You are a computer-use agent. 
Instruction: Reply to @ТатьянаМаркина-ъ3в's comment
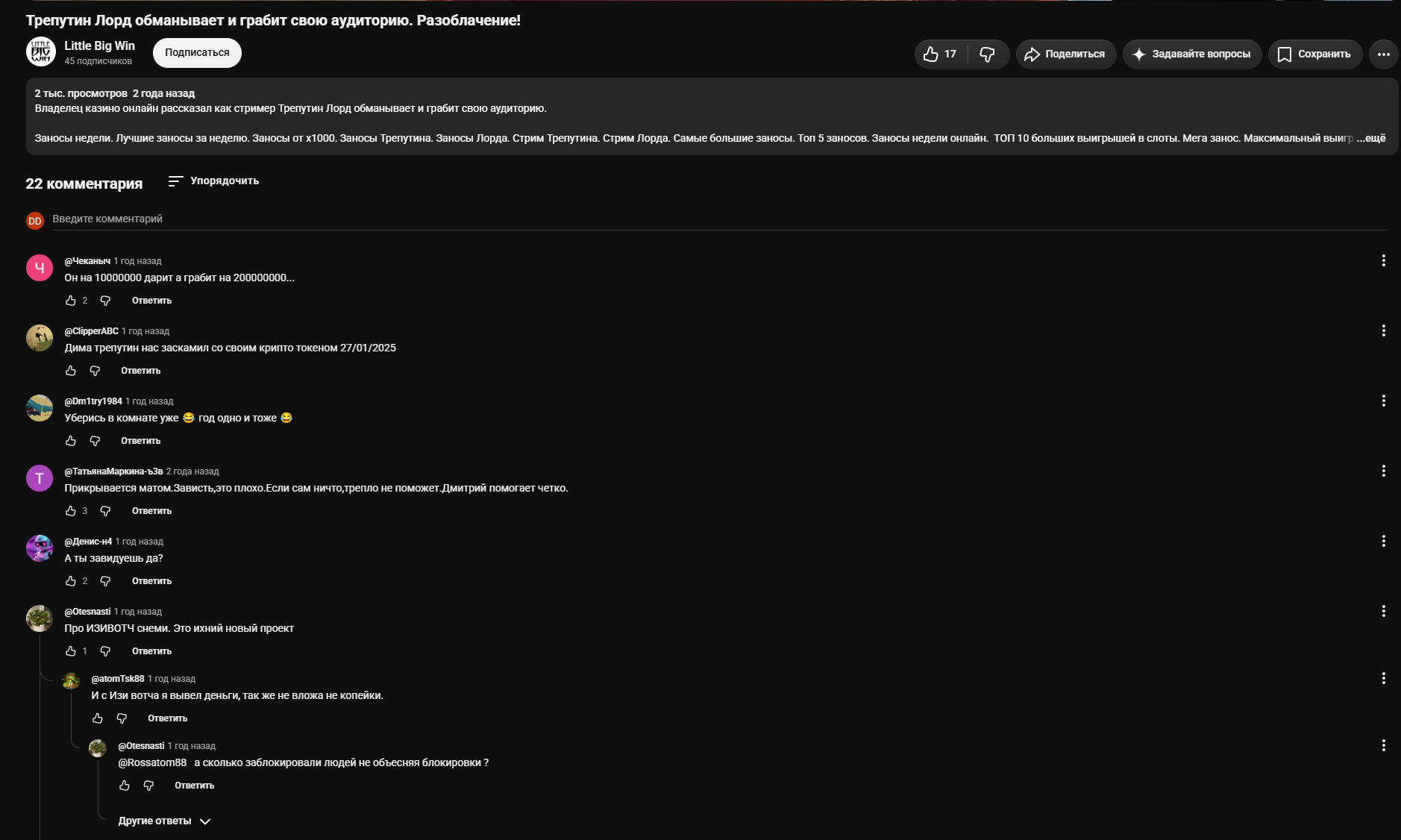click(151, 511)
